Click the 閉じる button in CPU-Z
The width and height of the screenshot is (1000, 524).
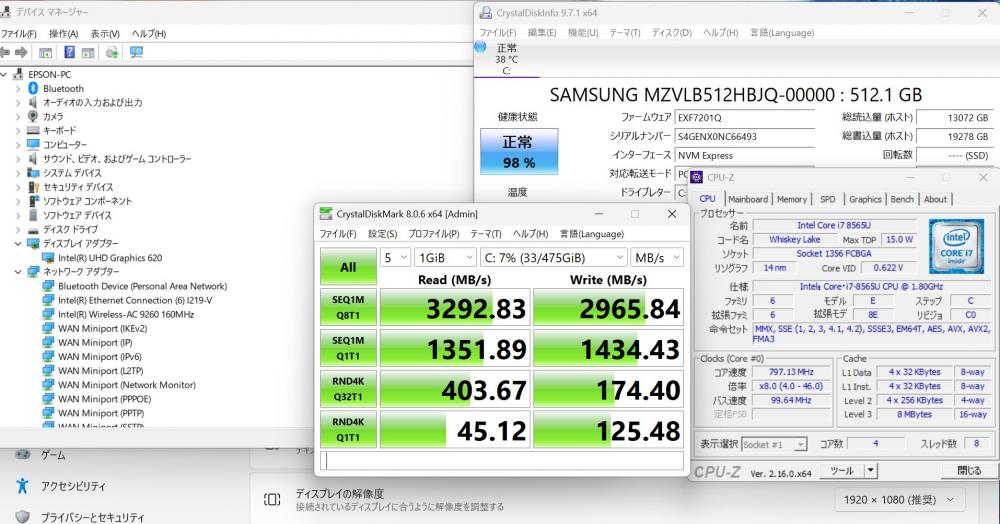[969, 471]
